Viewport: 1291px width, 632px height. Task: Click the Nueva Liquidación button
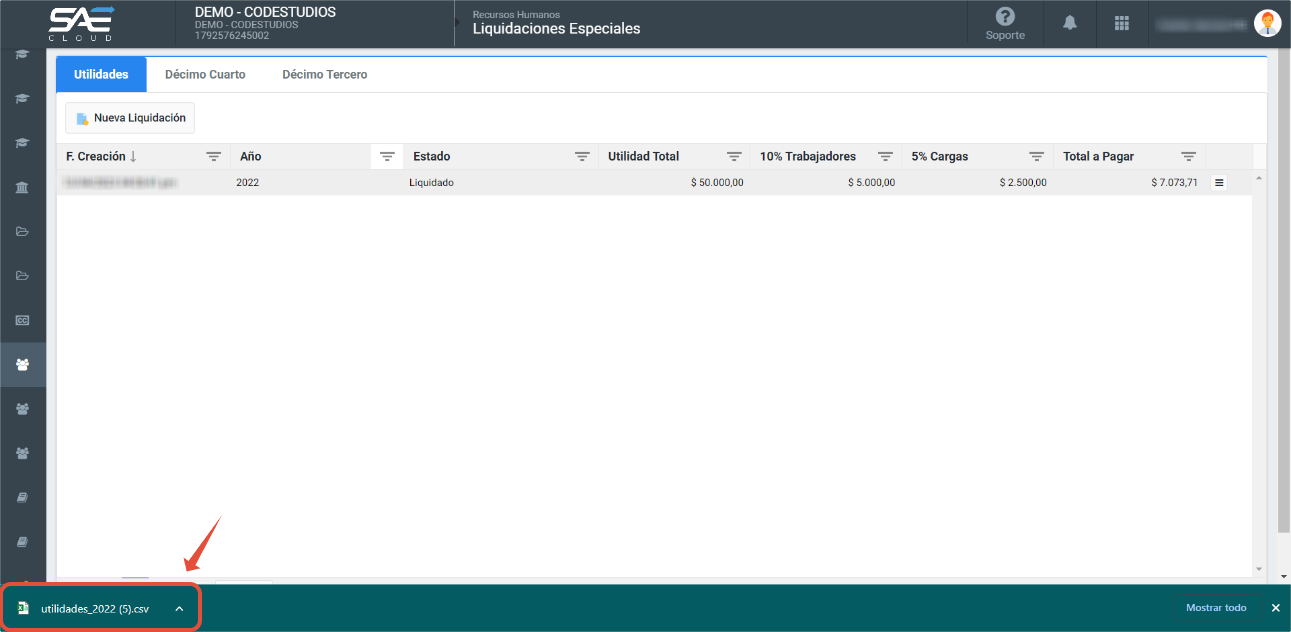[x=130, y=118]
